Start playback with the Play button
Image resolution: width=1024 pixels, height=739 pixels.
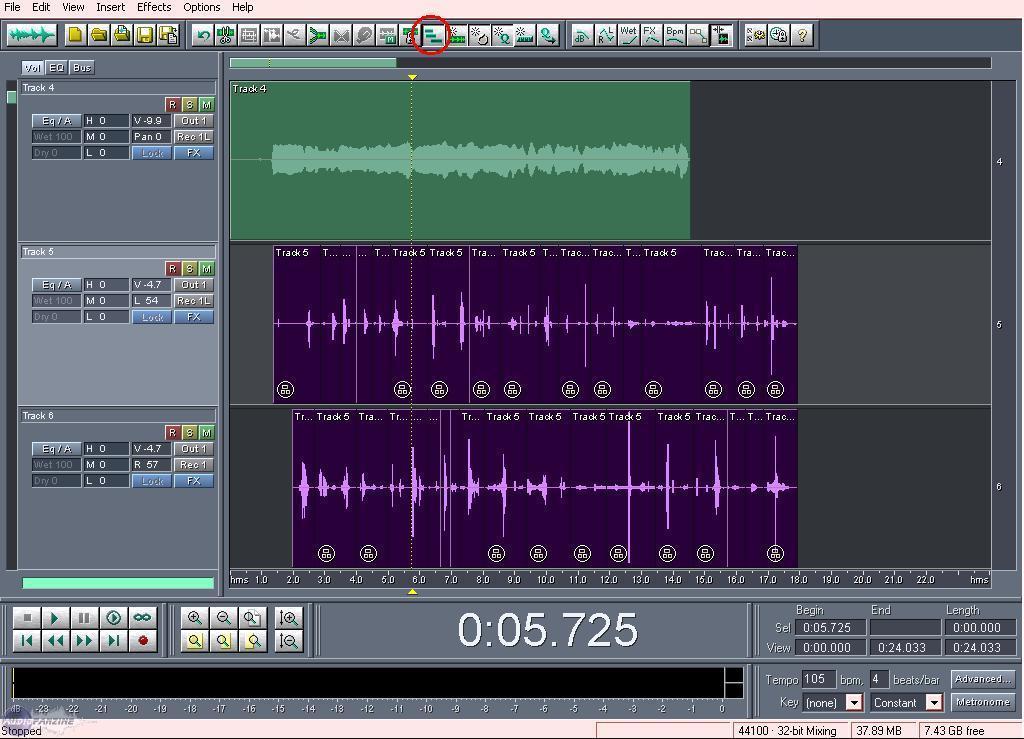point(56,618)
